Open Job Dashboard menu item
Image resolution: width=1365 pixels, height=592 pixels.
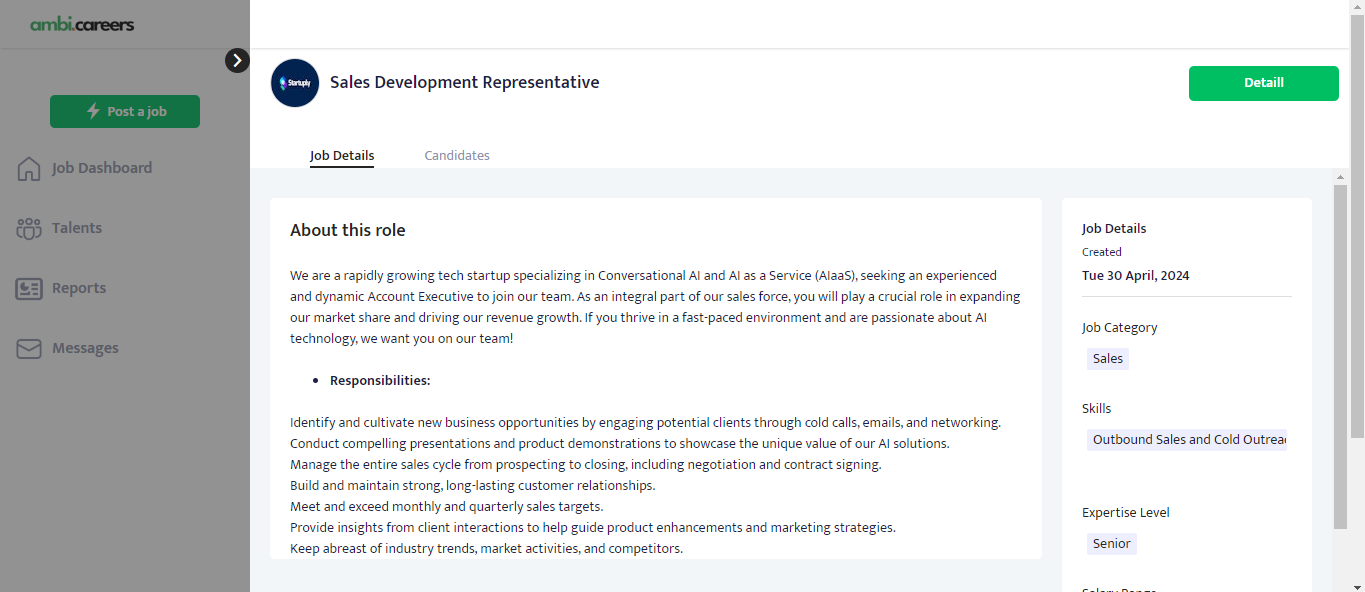tap(102, 168)
